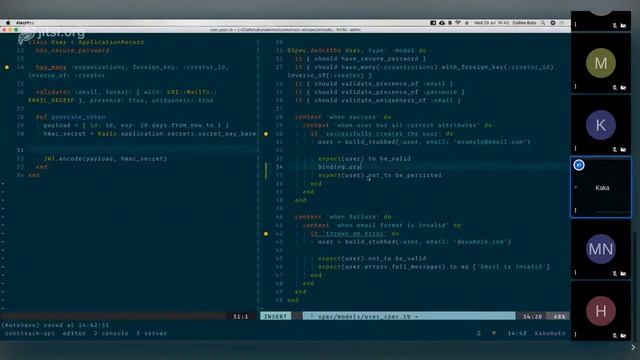Click "context 'when success' do" line
The height and width of the screenshot is (360, 640).
(343, 117)
